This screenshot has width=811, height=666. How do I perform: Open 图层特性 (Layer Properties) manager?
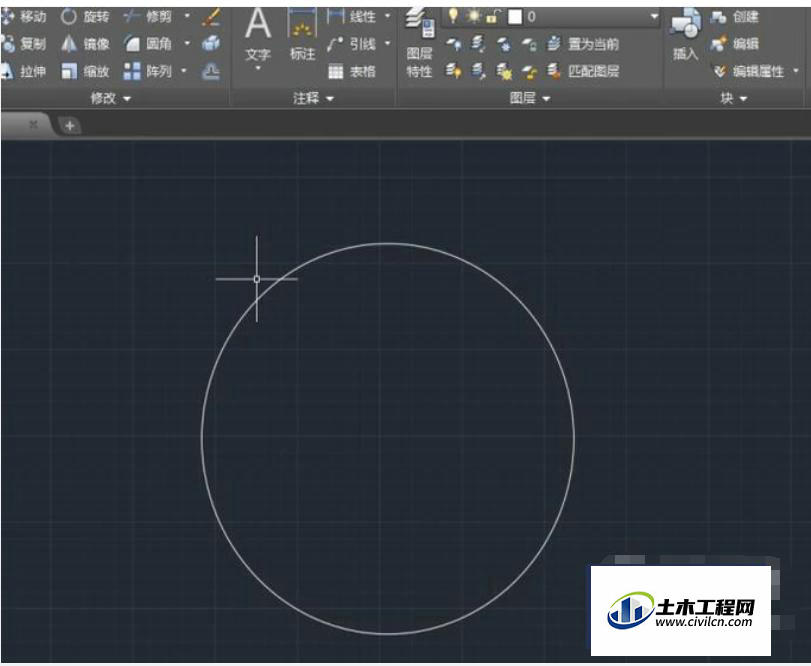coord(419,42)
